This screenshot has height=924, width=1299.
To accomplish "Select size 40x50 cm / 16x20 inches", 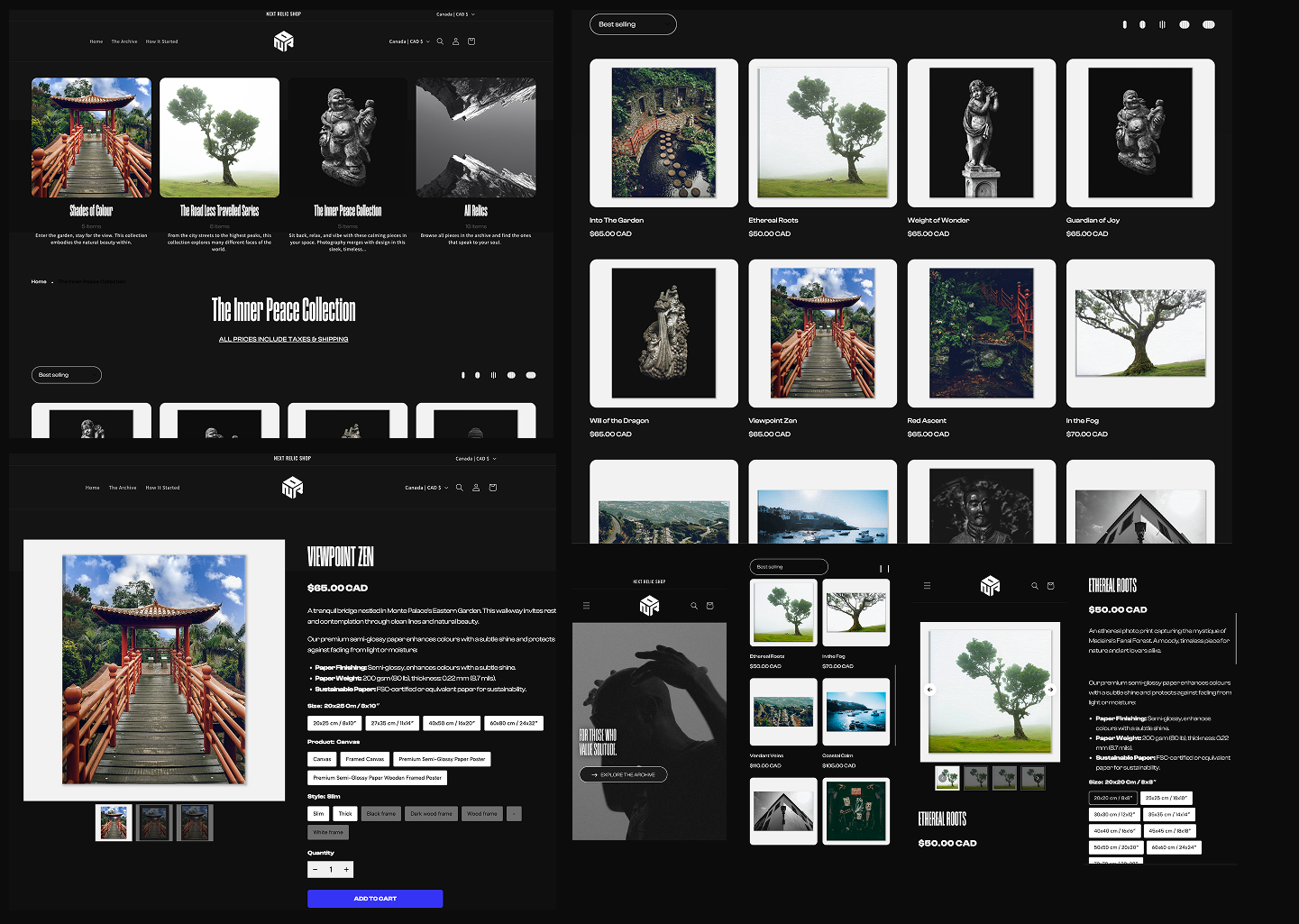I will [450, 723].
